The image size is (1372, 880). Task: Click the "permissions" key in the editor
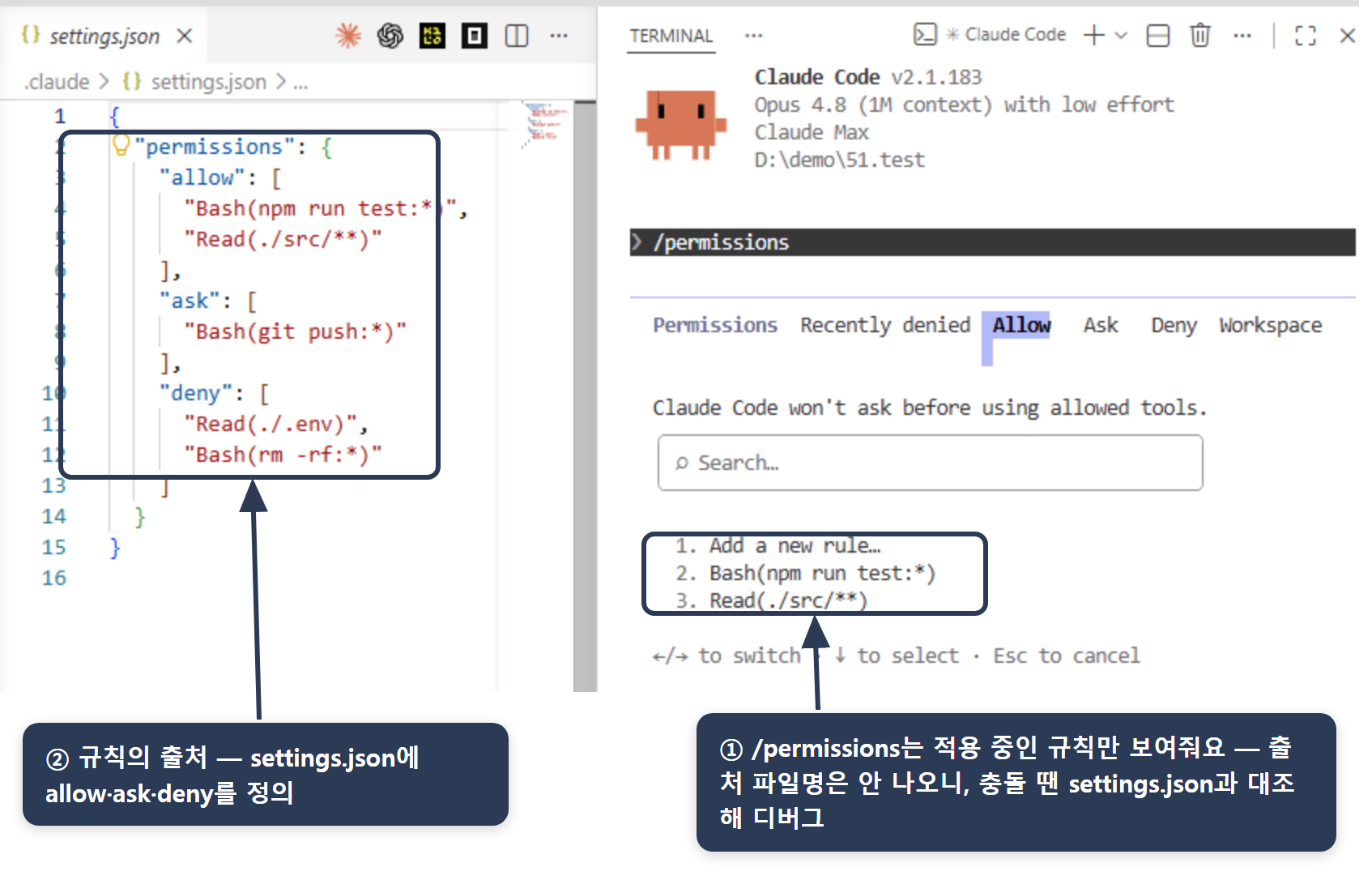click(x=215, y=147)
